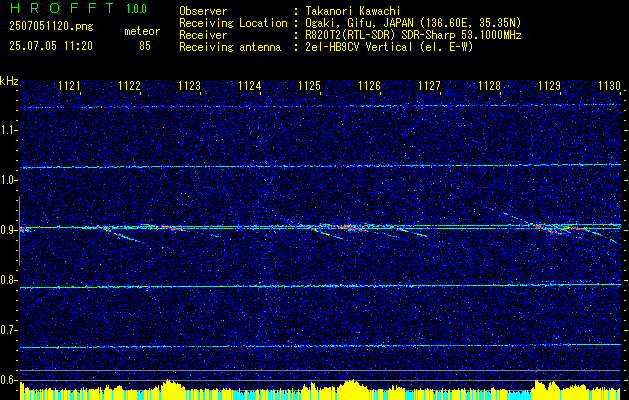Click the gray vertical range bar near 0.9
The width and height of the screenshot is (629, 400).
coord(19,231)
